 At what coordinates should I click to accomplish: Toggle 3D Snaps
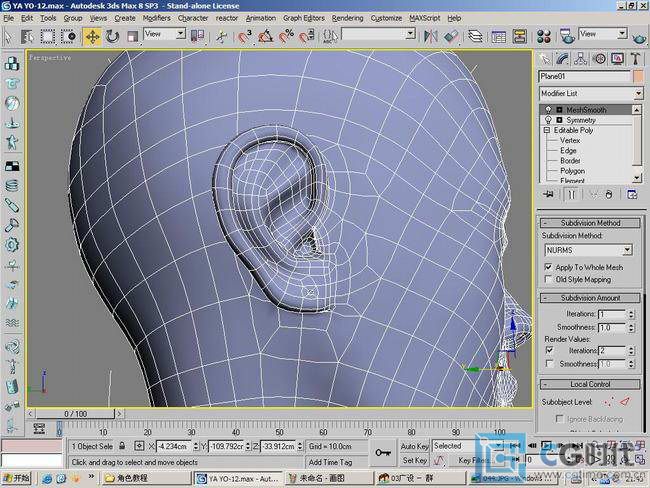coord(245,36)
